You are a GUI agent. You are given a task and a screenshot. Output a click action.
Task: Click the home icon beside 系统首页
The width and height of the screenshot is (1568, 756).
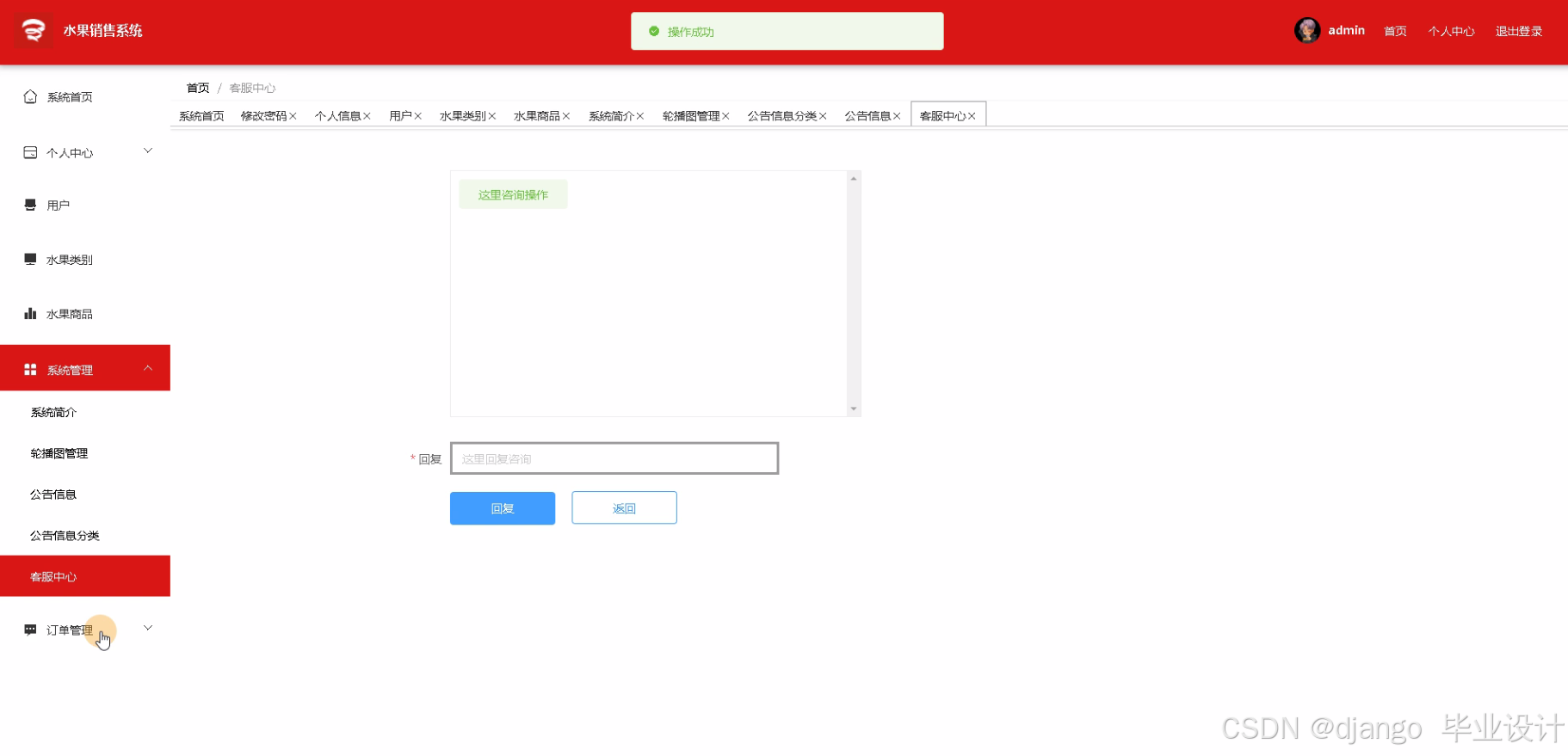[x=30, y=96]
